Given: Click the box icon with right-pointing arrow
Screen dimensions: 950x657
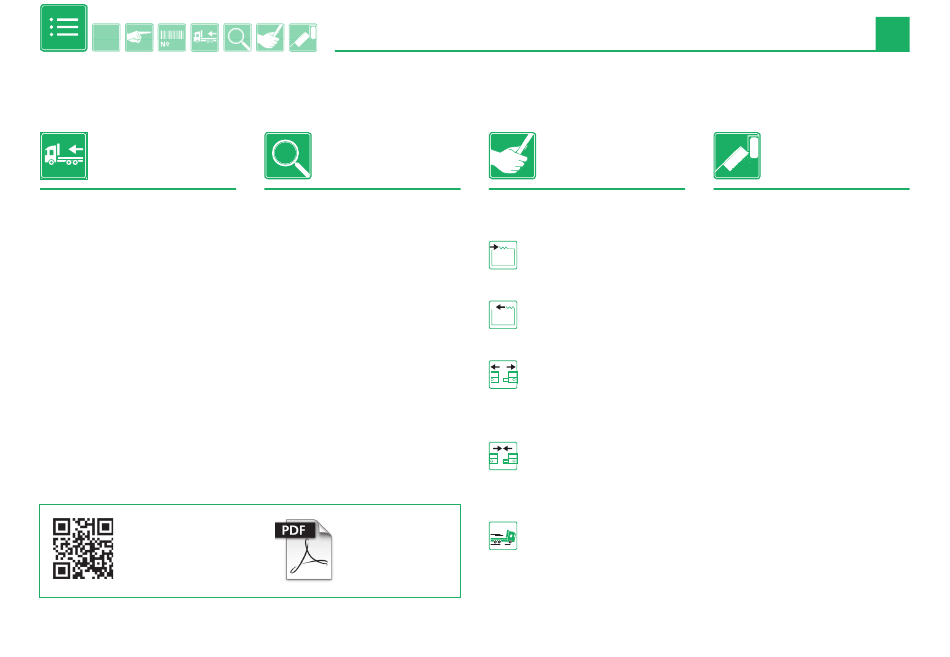Looking at the screenshot, I should pyautogui.click(x=503, y=255).
